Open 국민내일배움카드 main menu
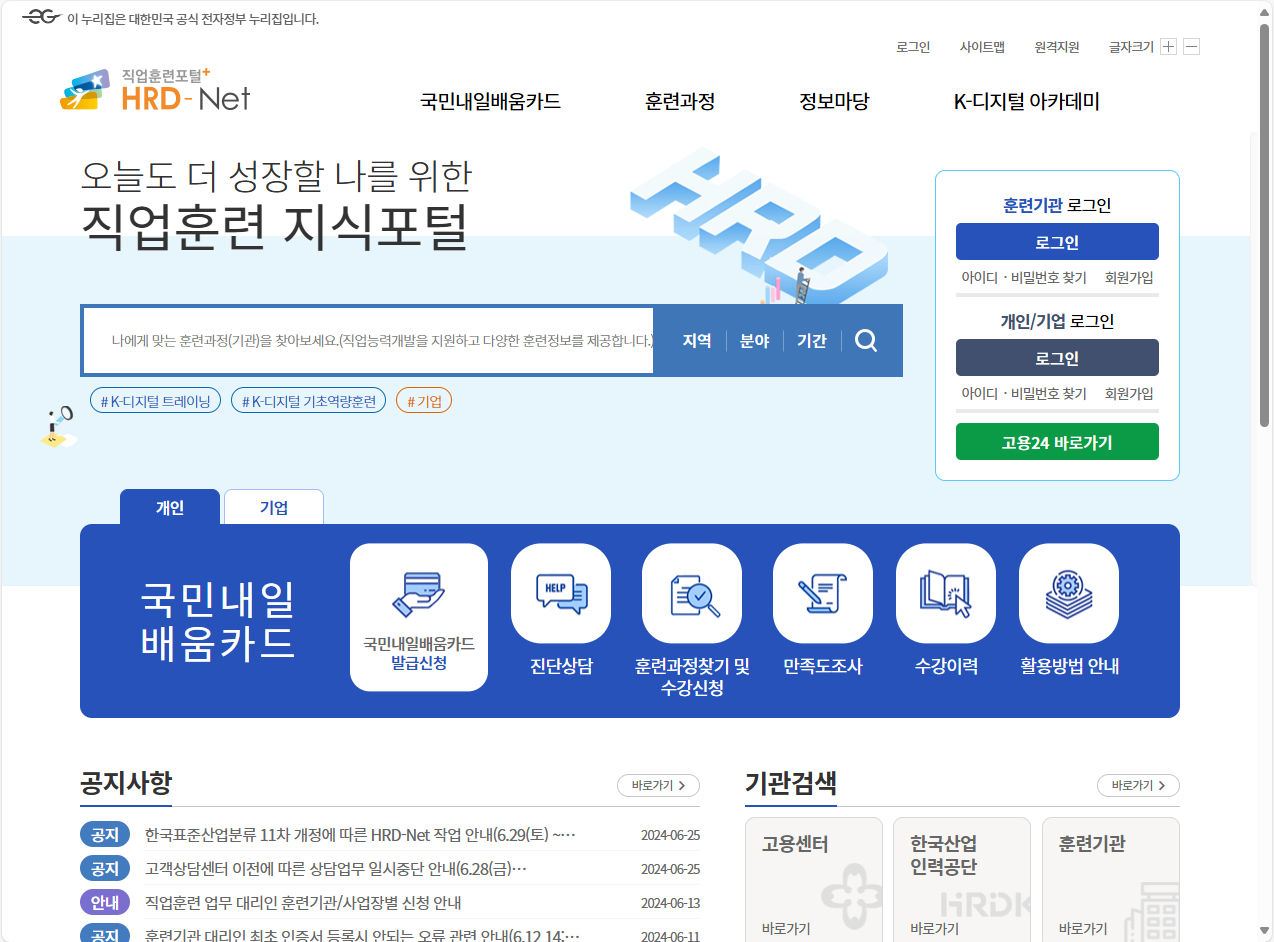Viewport: 1274px width, 942px height. [x=490, y=101]
